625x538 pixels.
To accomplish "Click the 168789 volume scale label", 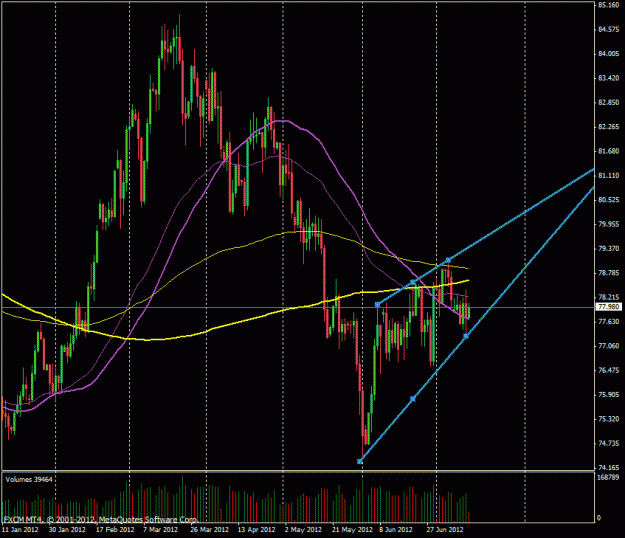I will coord(609,477).
